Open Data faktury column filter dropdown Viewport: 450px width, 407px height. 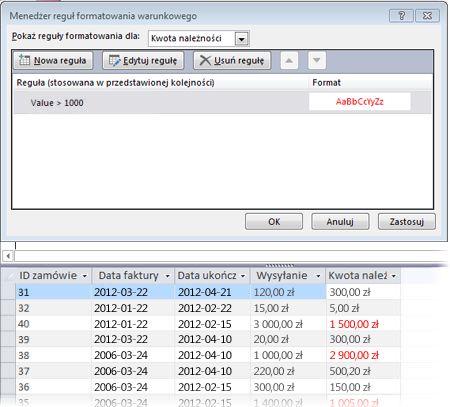[x=167, y=276]
